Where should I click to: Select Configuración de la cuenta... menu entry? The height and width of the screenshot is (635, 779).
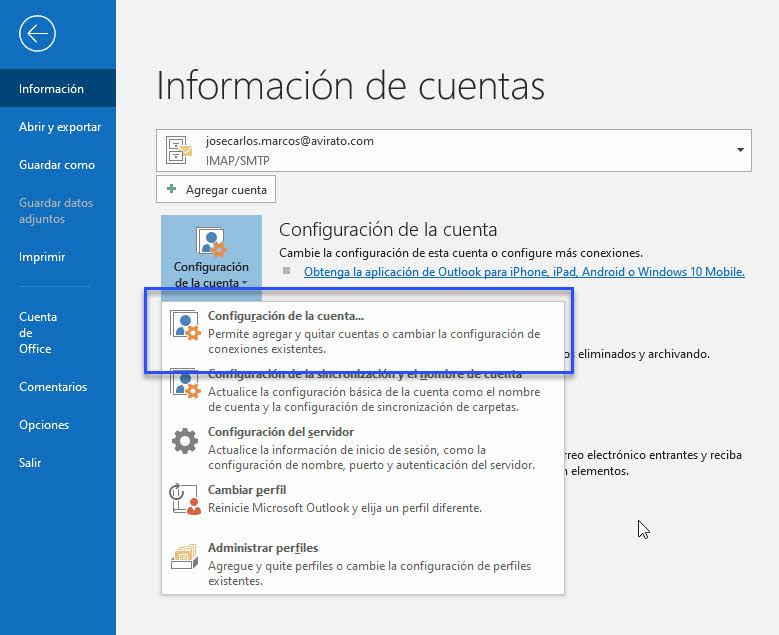(363, 331)
